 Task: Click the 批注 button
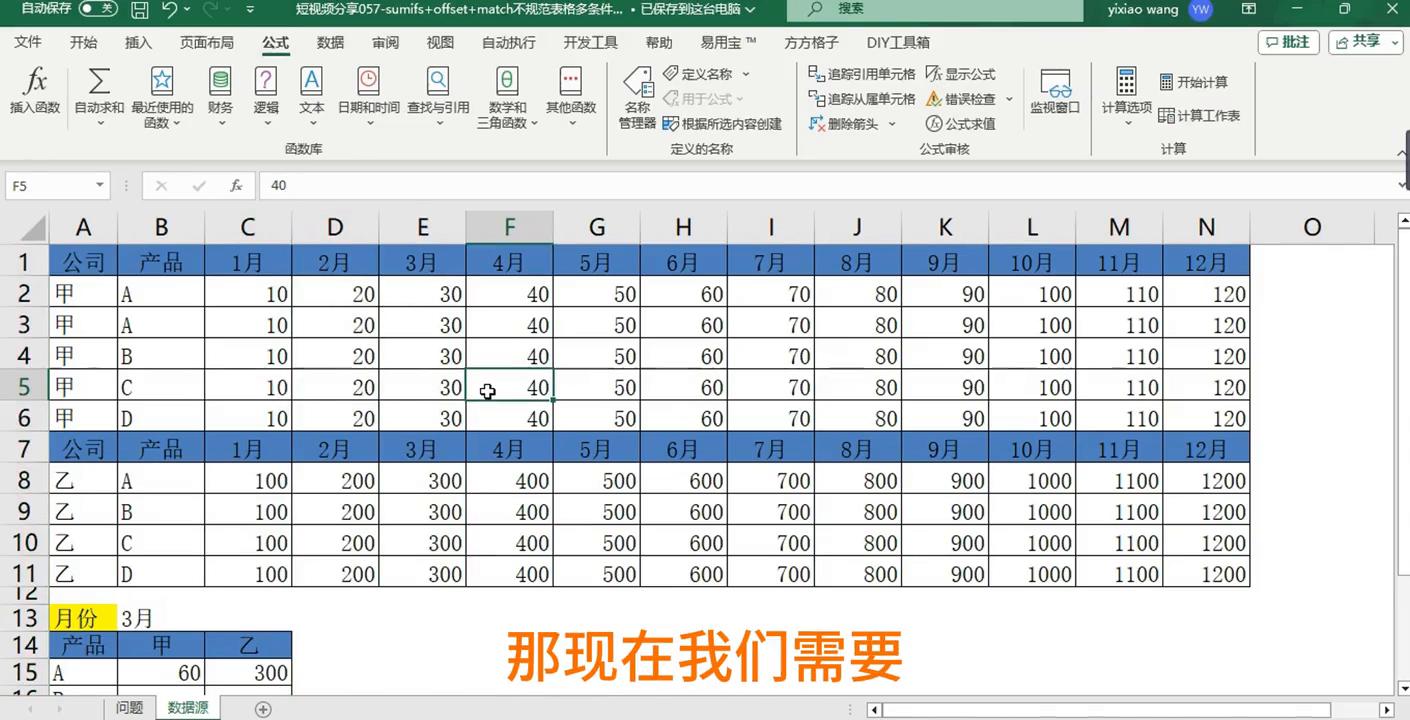[1289, 43]
